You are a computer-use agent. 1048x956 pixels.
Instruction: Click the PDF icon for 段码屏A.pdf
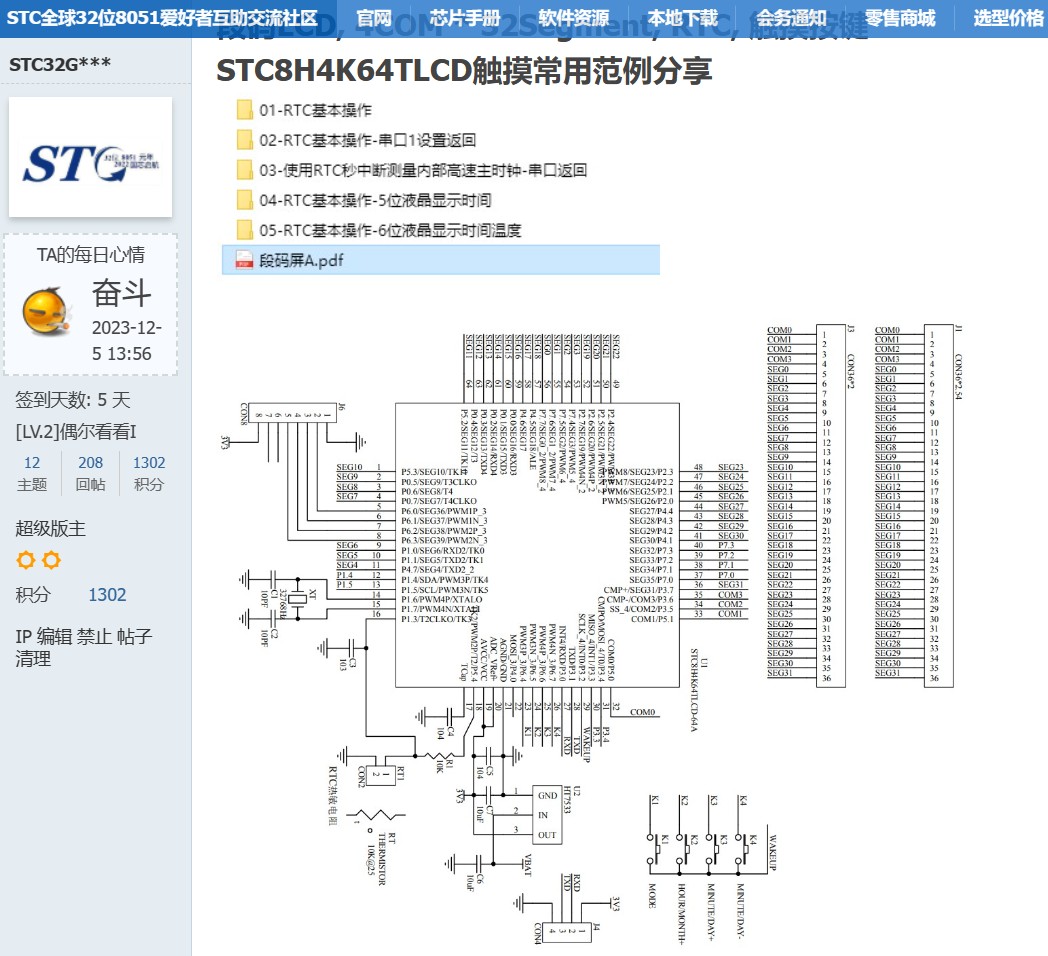tap(245, 260)
